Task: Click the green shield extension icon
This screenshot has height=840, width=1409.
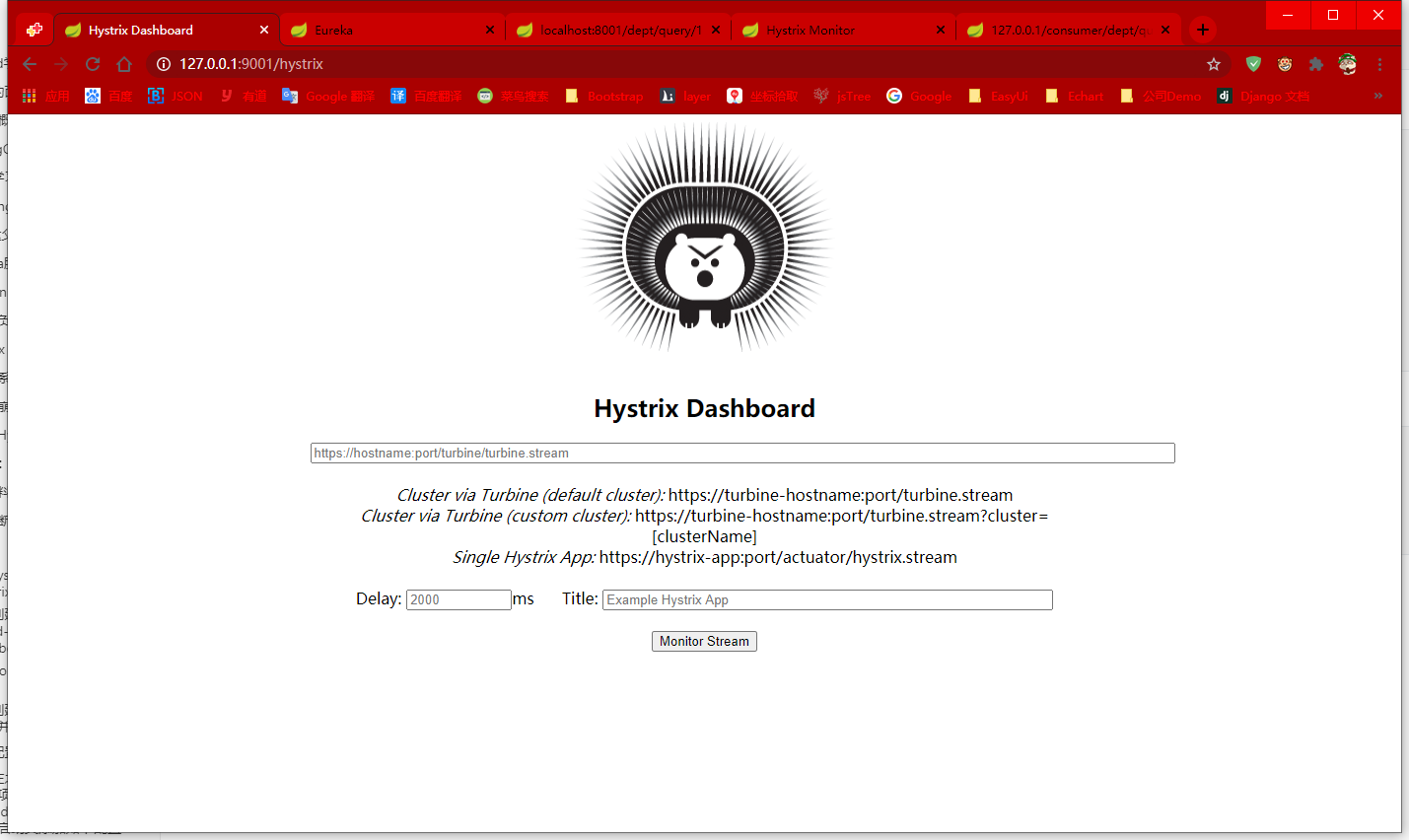Action: click(1253, 64)
